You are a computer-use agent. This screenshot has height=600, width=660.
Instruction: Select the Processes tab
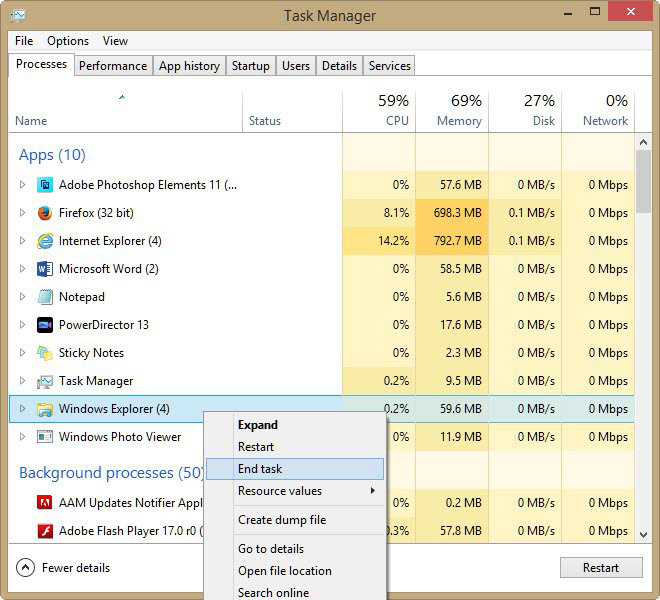click(41, 64)
